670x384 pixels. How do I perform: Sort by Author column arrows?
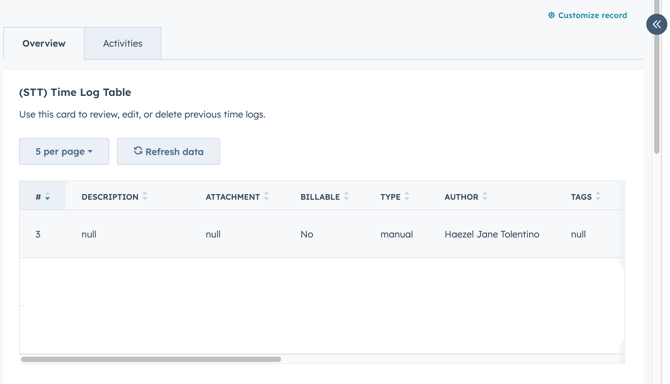(485, 196)
